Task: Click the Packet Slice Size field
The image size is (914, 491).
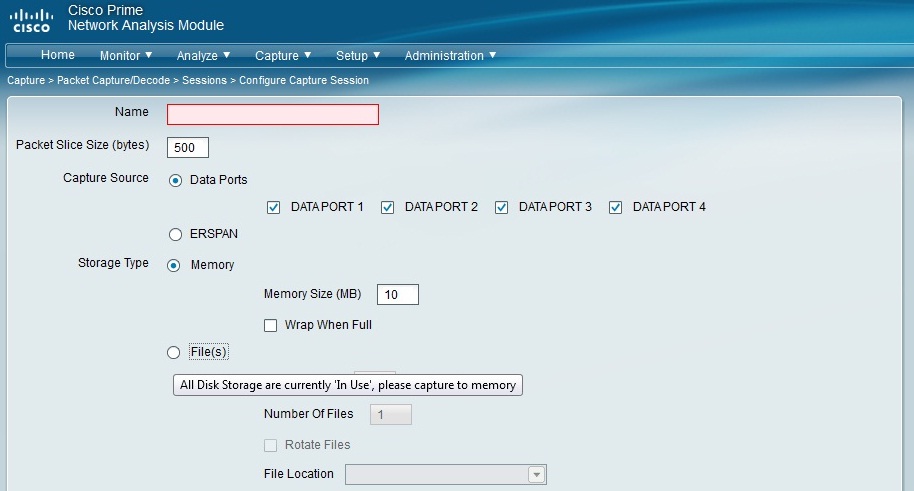Action: (x=188, y=148)
